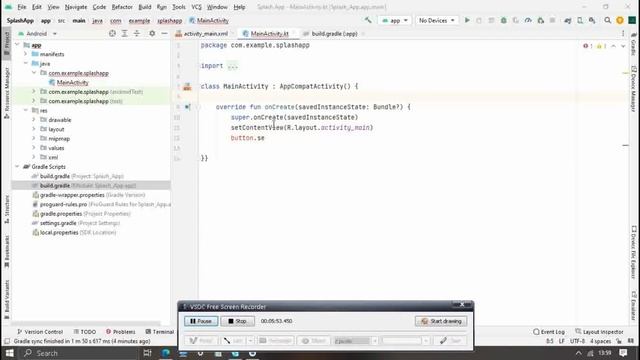Screen dimensions: 640x360
Task: Sync project with Gradle files icon
Action: [x=567, y=20]
